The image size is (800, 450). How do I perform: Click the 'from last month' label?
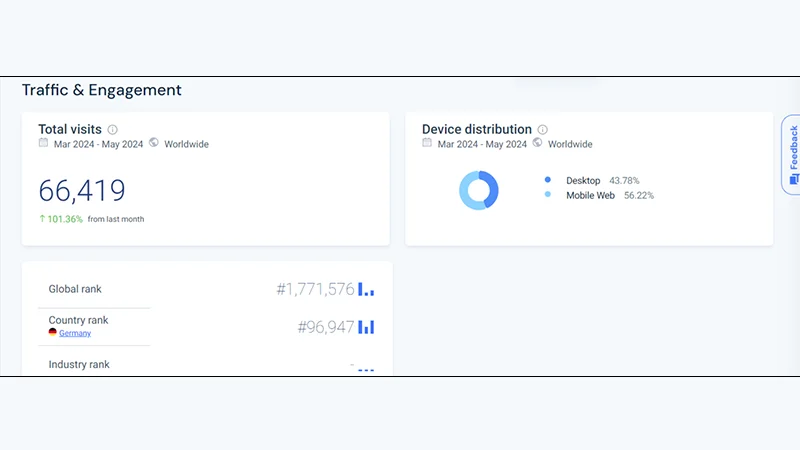116,219
